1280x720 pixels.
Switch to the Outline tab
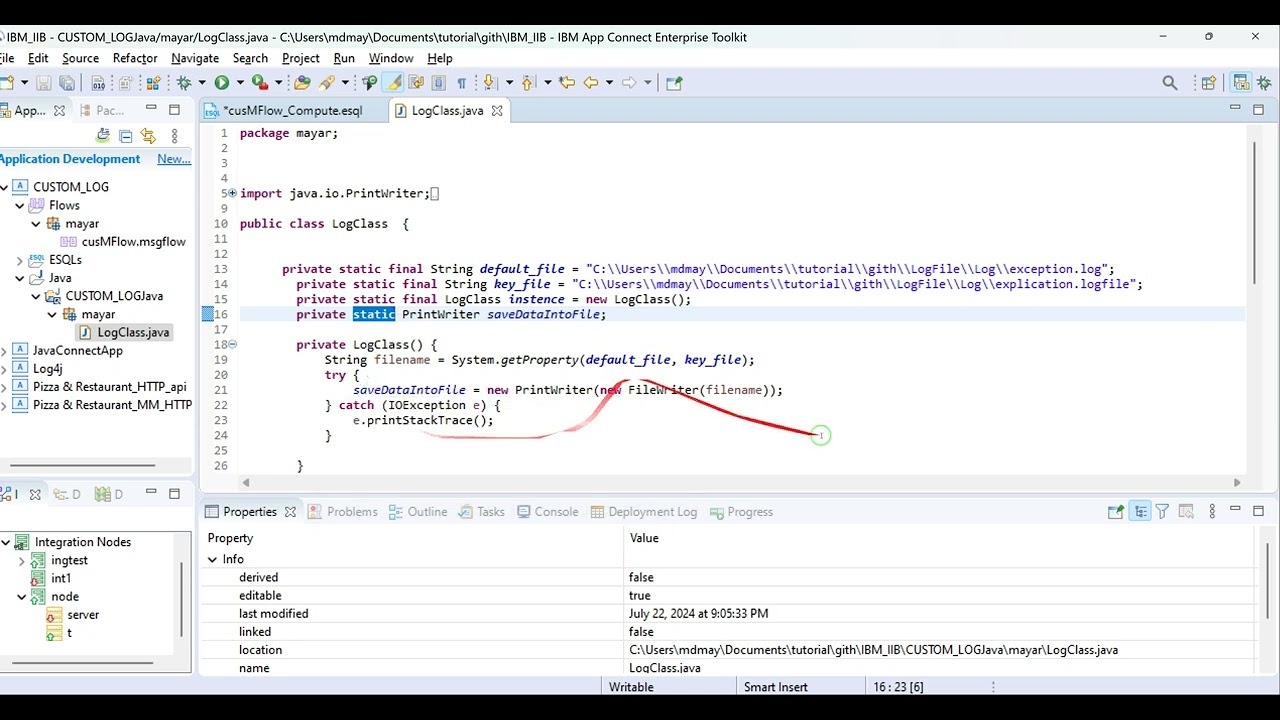coord(418,512)
